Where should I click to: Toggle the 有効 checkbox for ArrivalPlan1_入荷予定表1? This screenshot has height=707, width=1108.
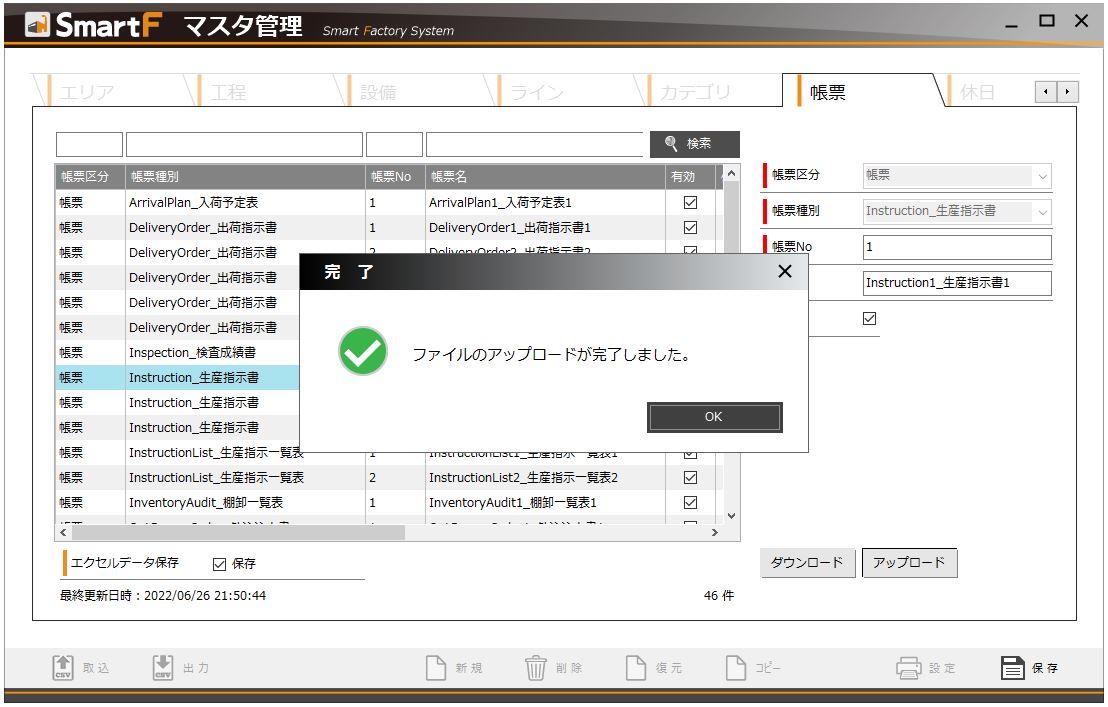689,202
